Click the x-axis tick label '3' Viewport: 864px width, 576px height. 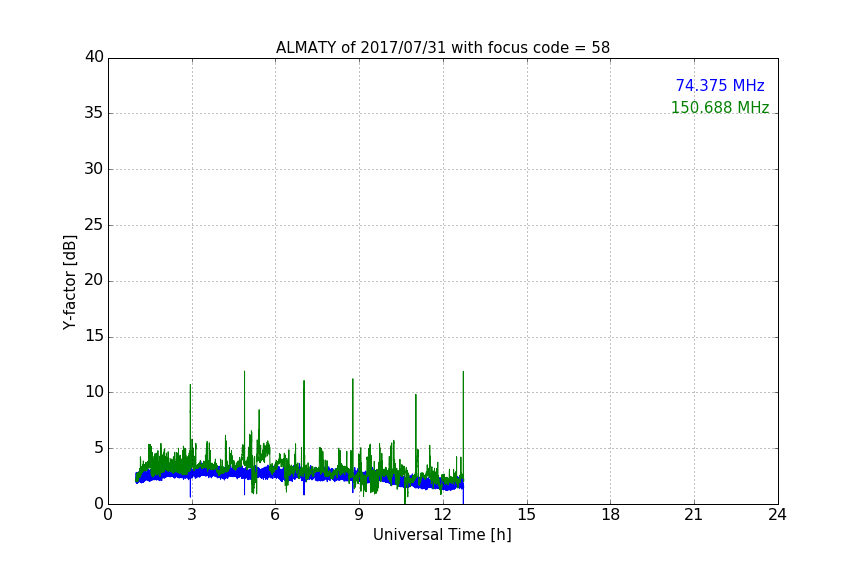click(192, 515)
